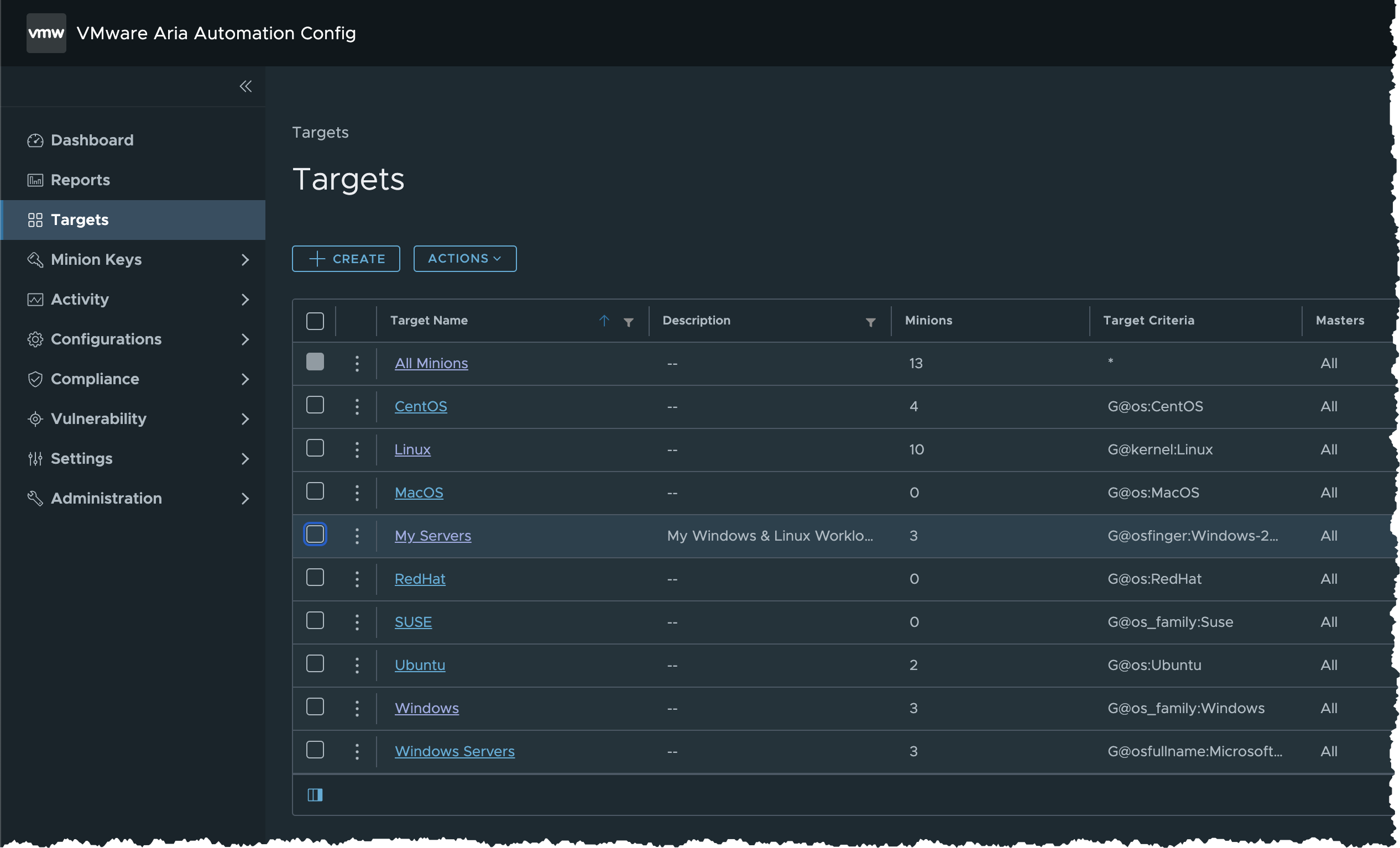Click the My Windows & Linux Worklo... description

coord(770,536)
